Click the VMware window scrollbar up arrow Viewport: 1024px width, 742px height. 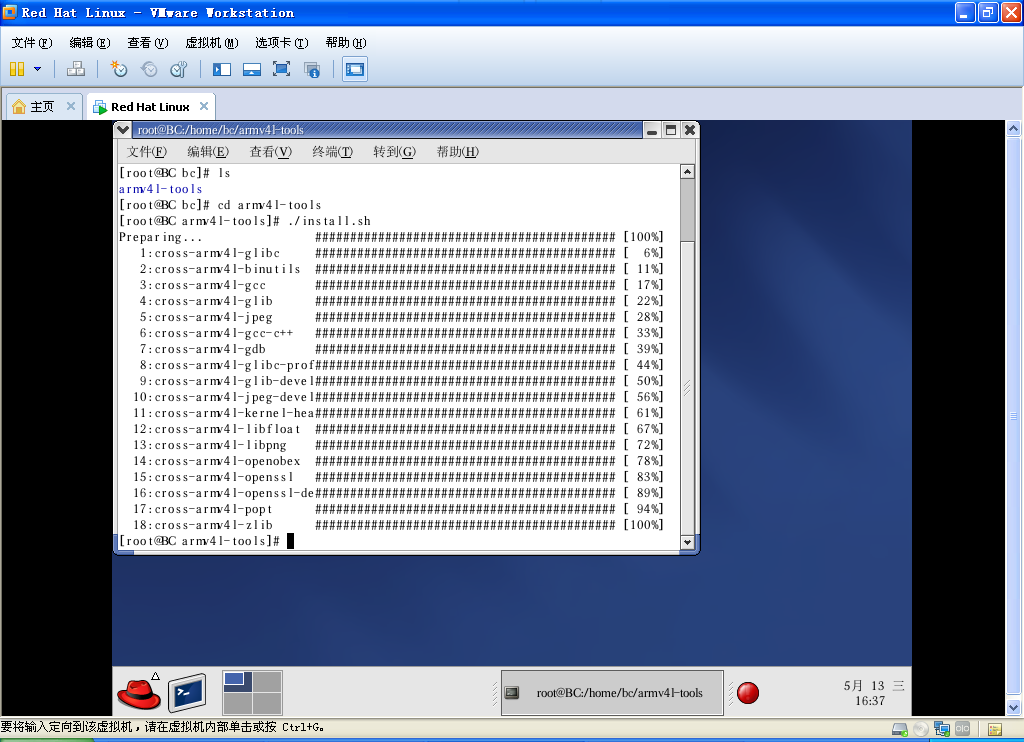click(x=1013, y=128)
